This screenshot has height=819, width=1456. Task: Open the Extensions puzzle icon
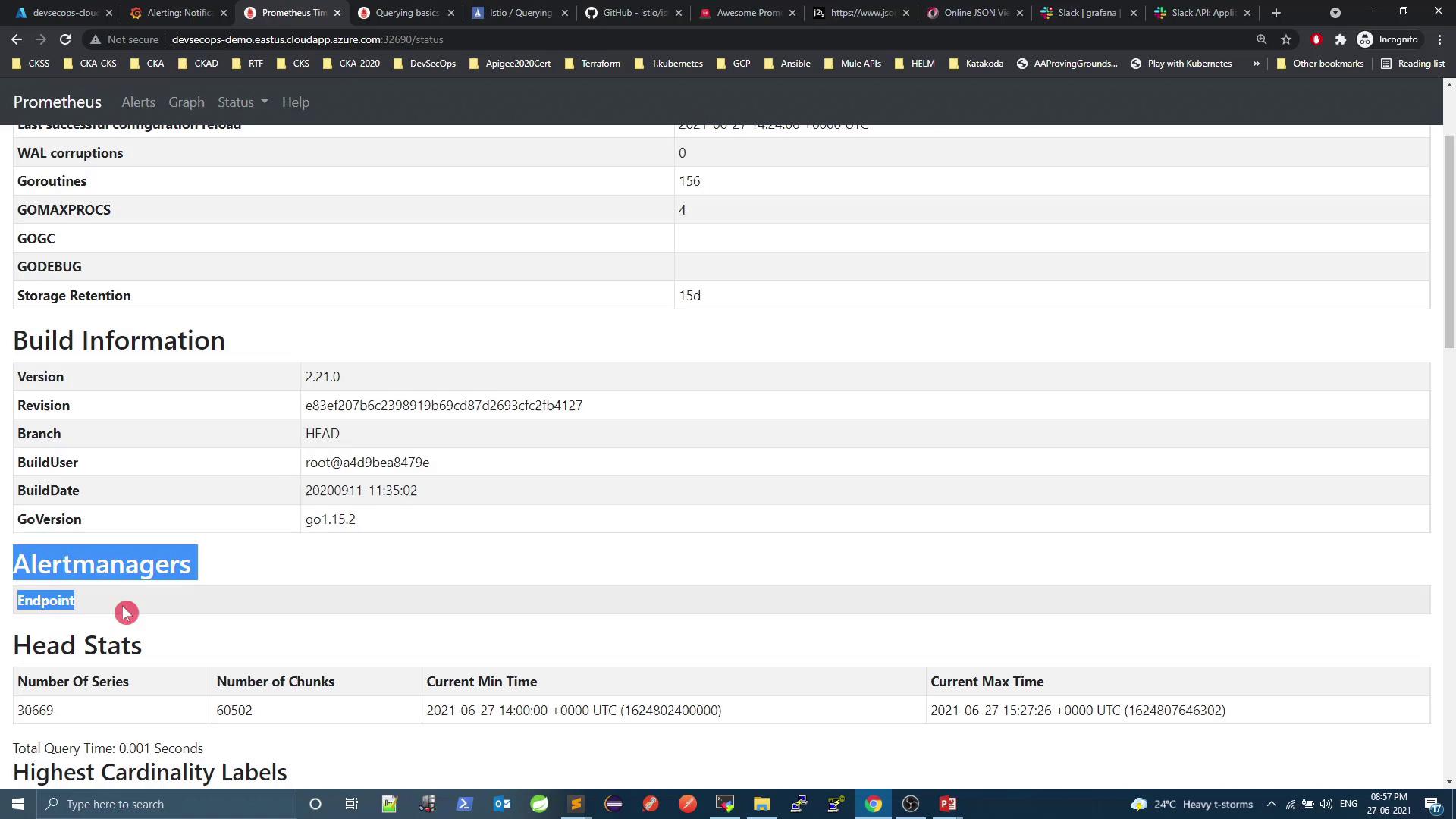[1341, 39]
